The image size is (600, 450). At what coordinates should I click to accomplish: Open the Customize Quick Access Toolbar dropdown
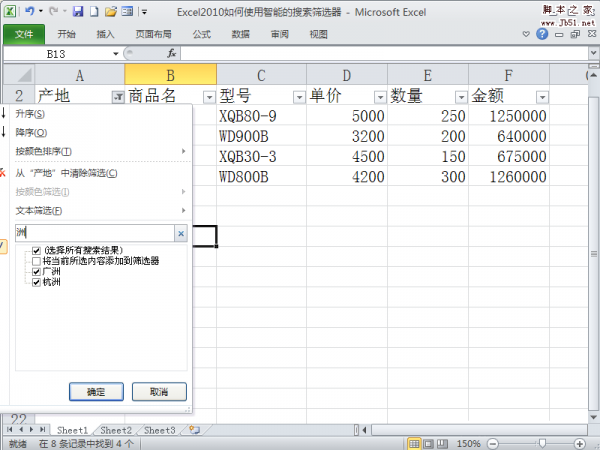pyautogui.click(x=144, y=12)
